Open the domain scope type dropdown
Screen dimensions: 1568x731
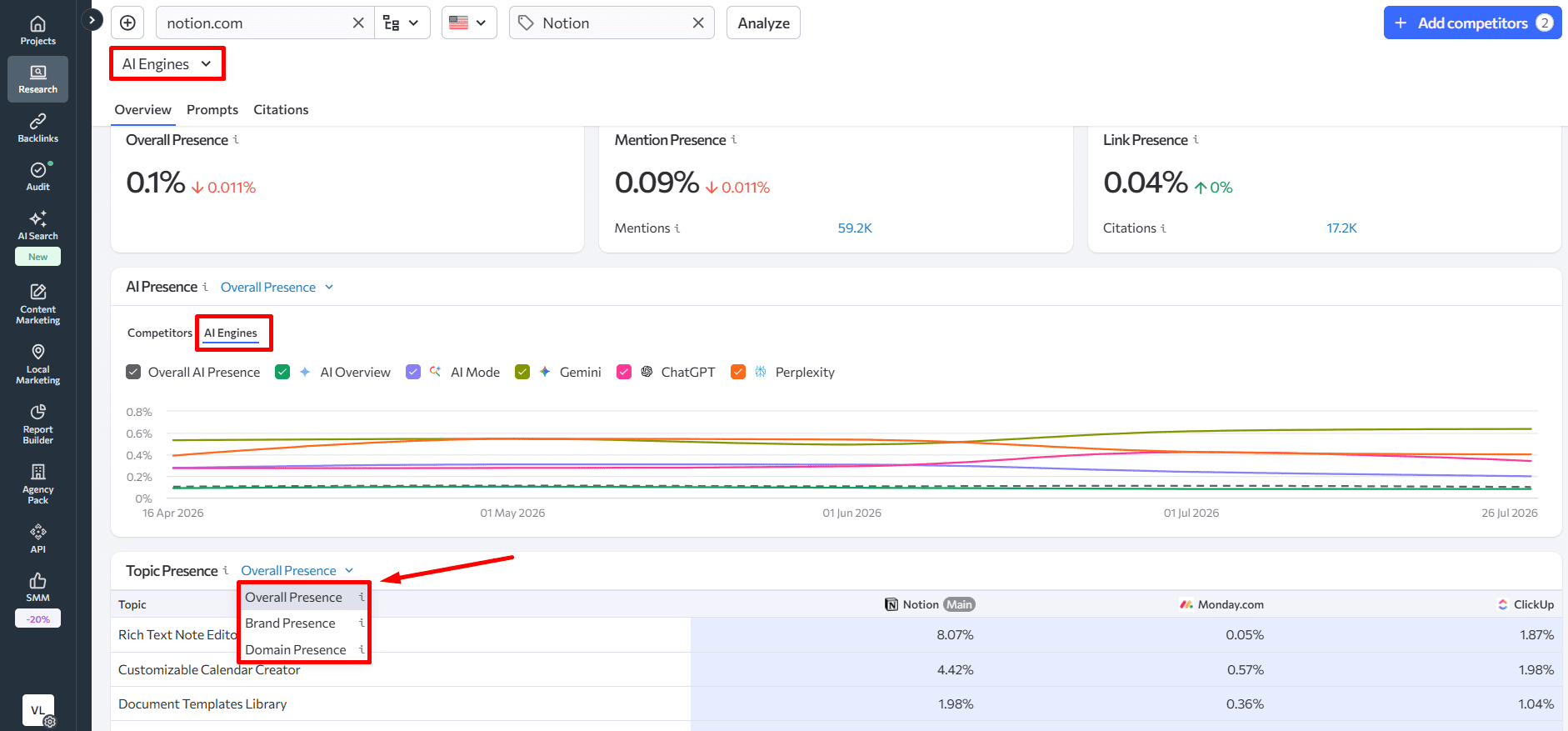[402, 23]
